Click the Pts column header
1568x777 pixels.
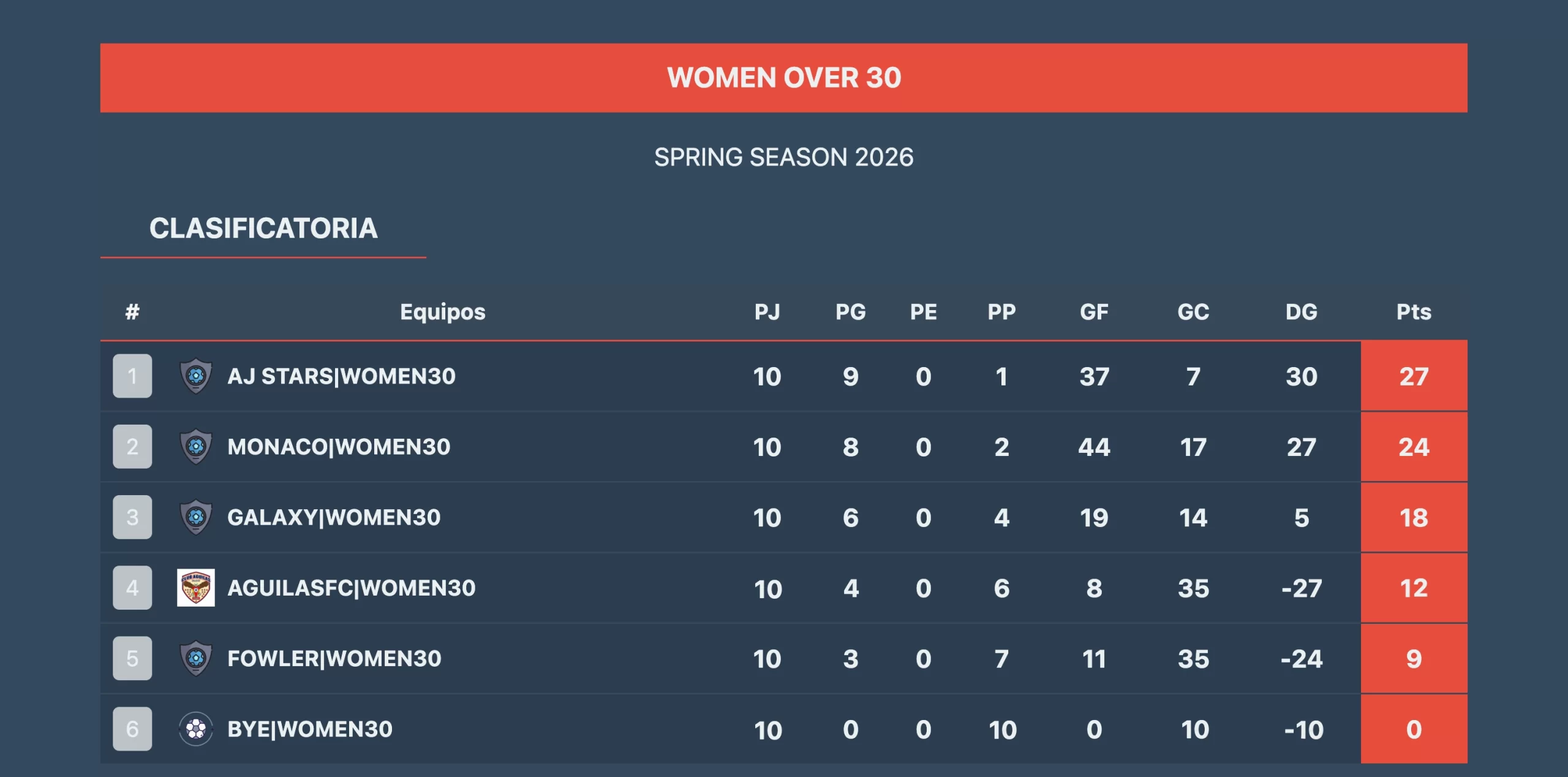pos(1413,312)
